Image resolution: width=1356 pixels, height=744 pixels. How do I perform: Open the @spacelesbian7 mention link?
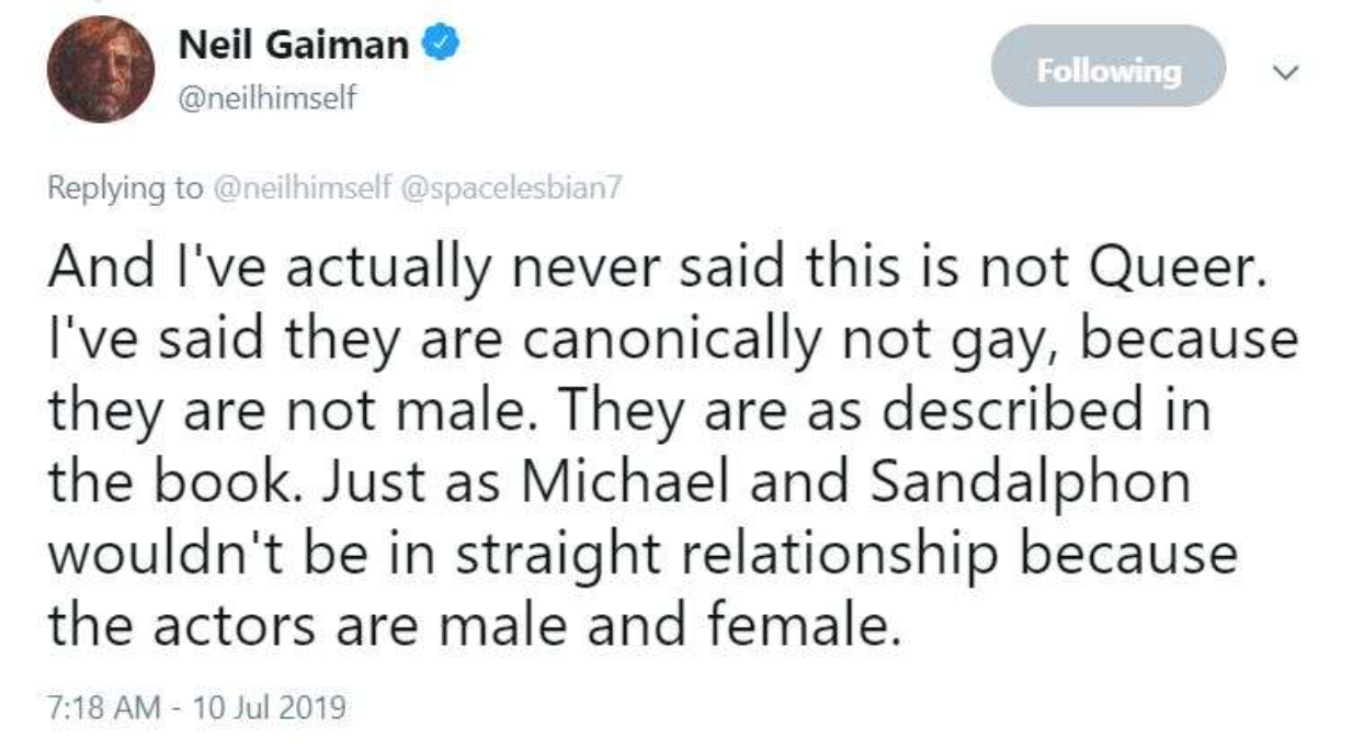510,188
